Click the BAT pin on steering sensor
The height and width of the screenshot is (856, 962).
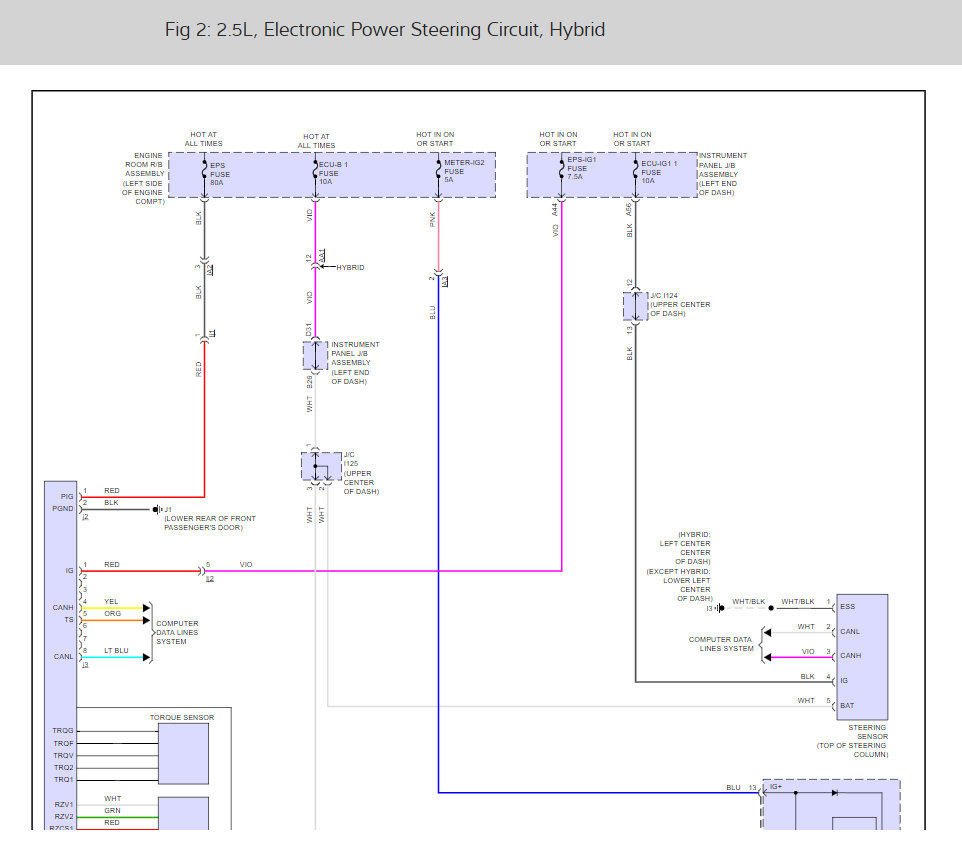tap(847, 706)
